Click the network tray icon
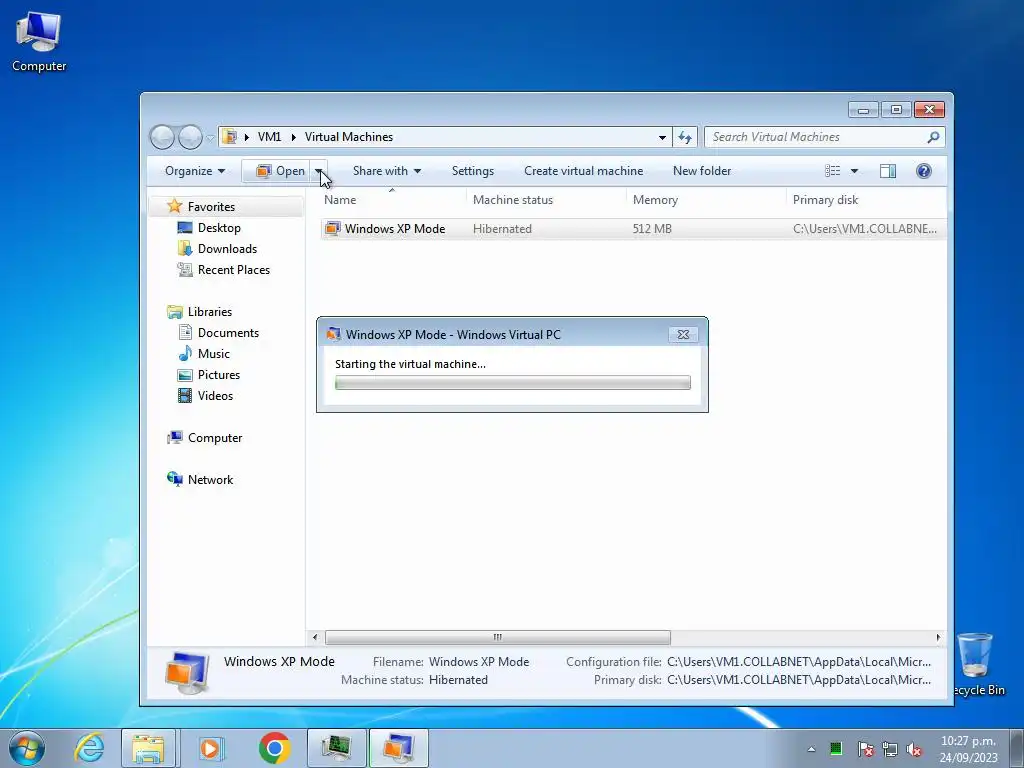This screenshot has width=1024, height=768. pyautogui.click(x=889, y=749)
